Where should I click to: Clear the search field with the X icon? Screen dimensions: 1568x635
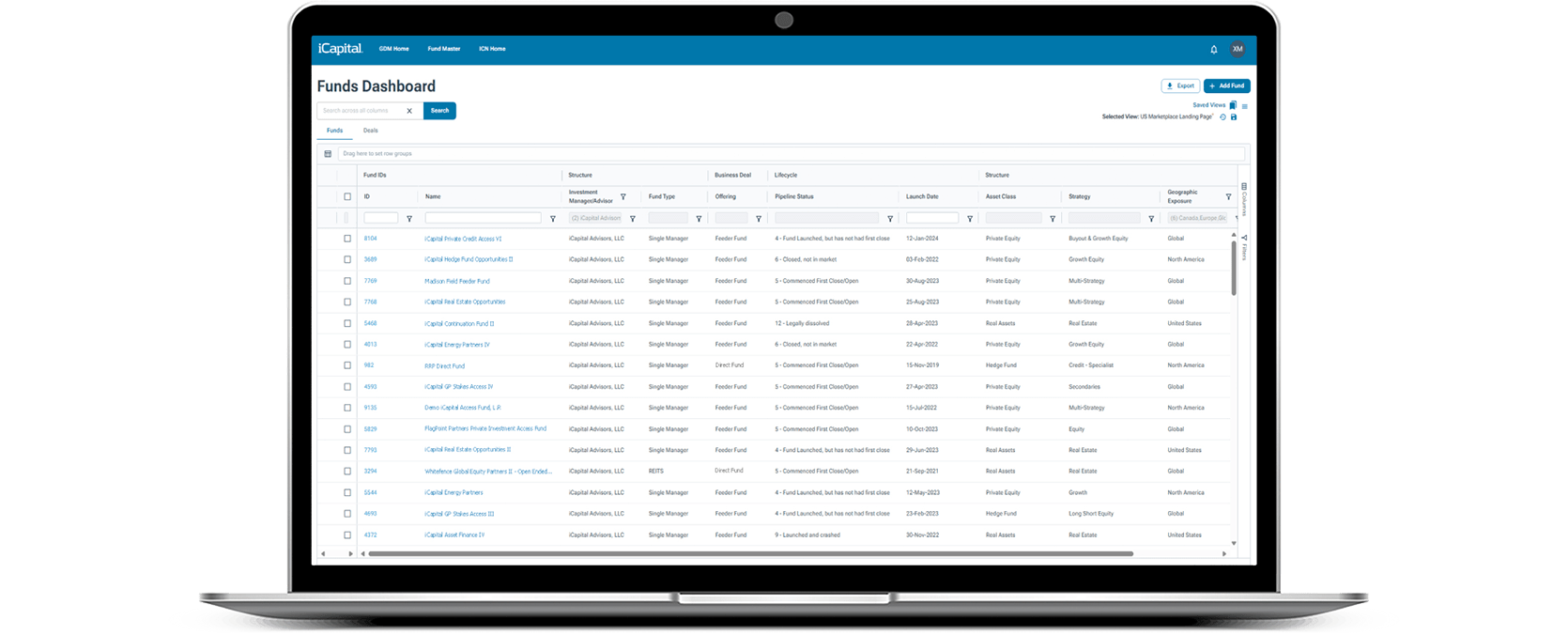pyautogui.click(x=409, y=111)
